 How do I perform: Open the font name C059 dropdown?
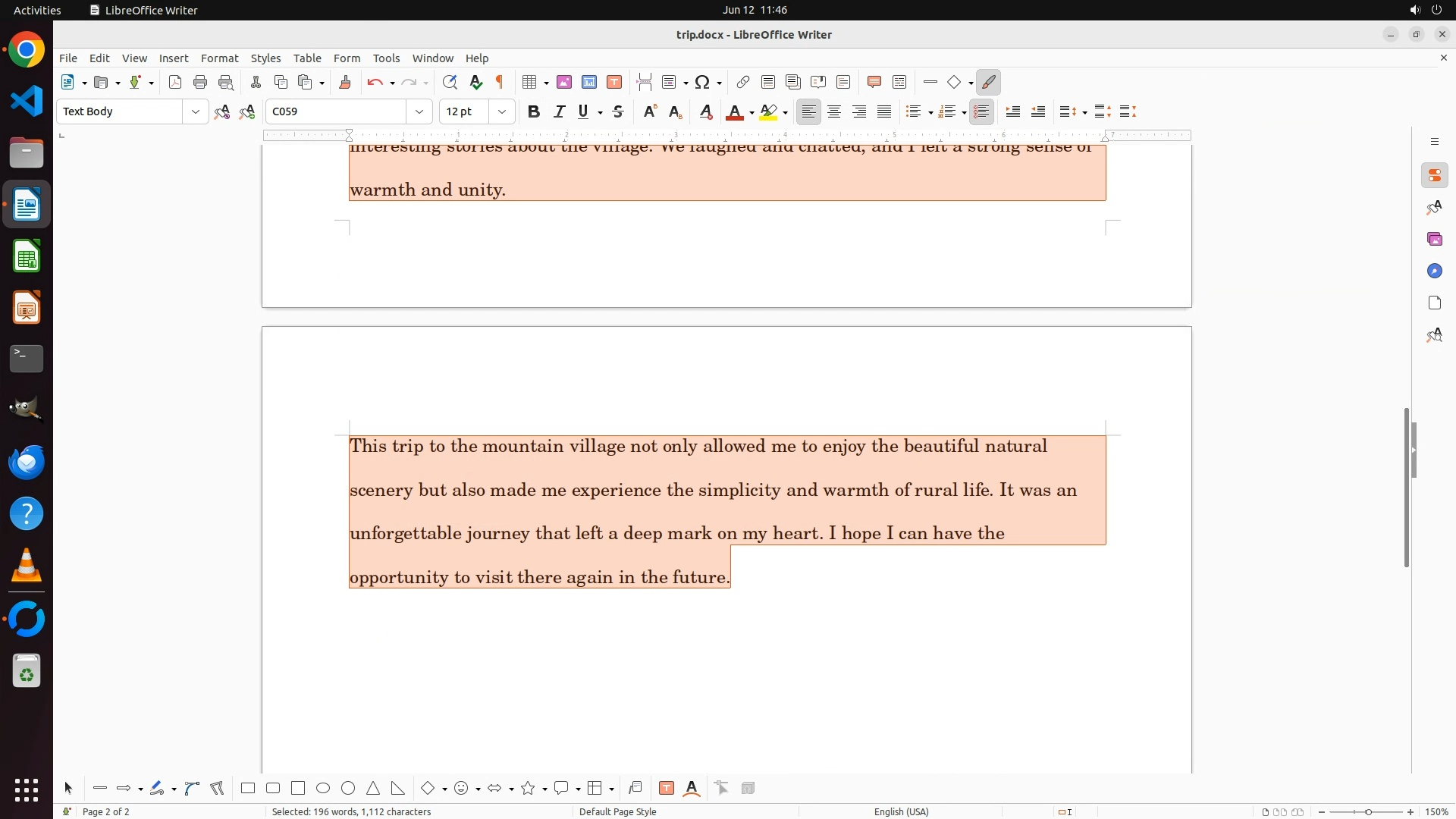tap(419, 112)
